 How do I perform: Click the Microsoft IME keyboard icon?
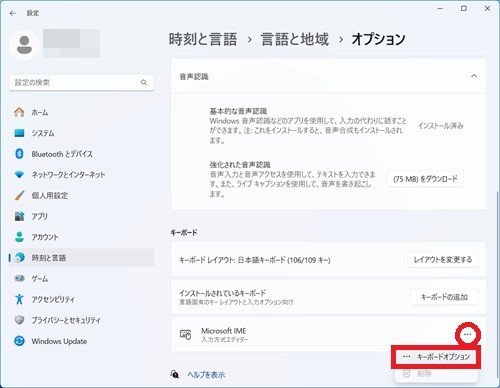(x=185, y=334)
